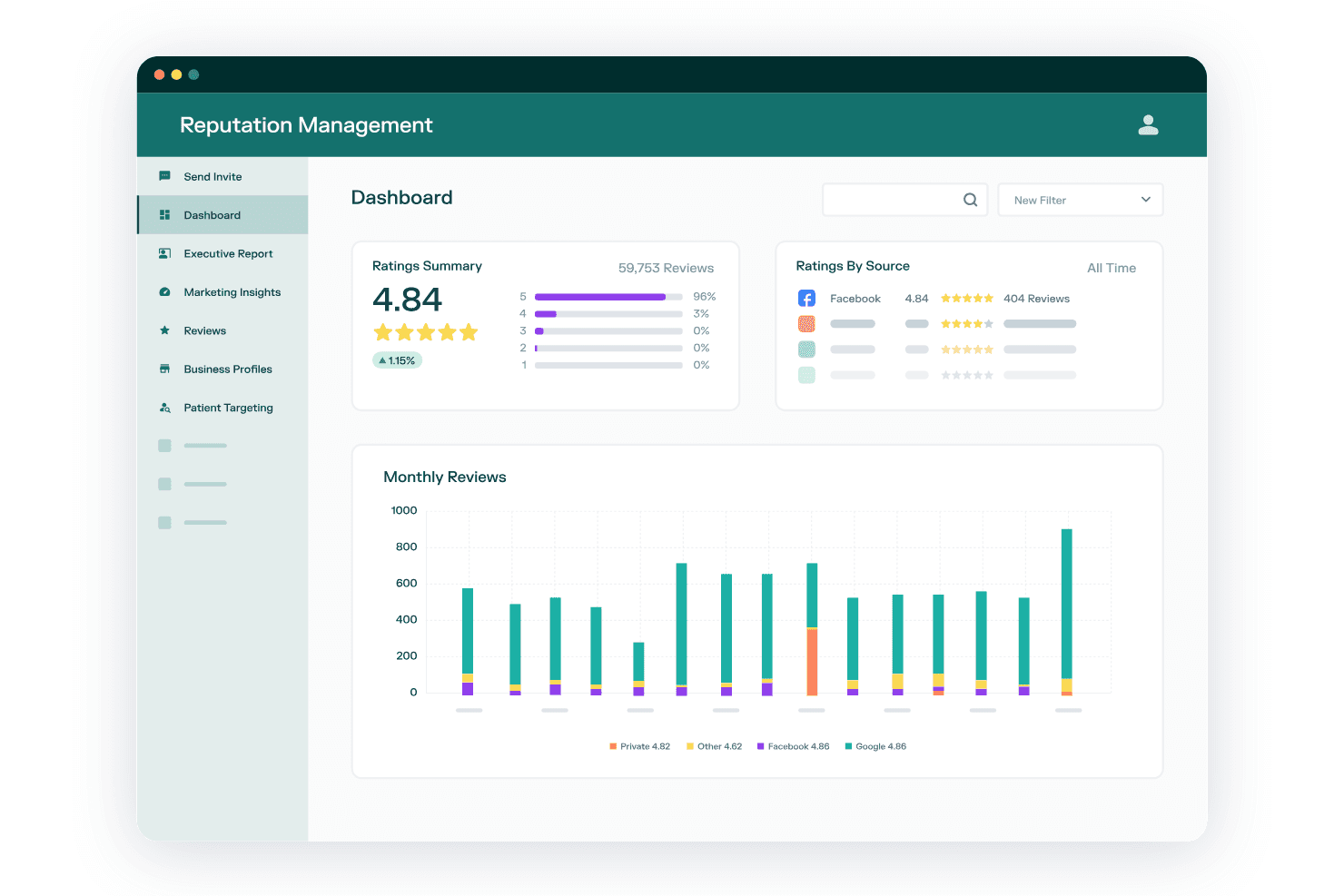
Task: Click the All Time range label
Action: (1112, 268)
